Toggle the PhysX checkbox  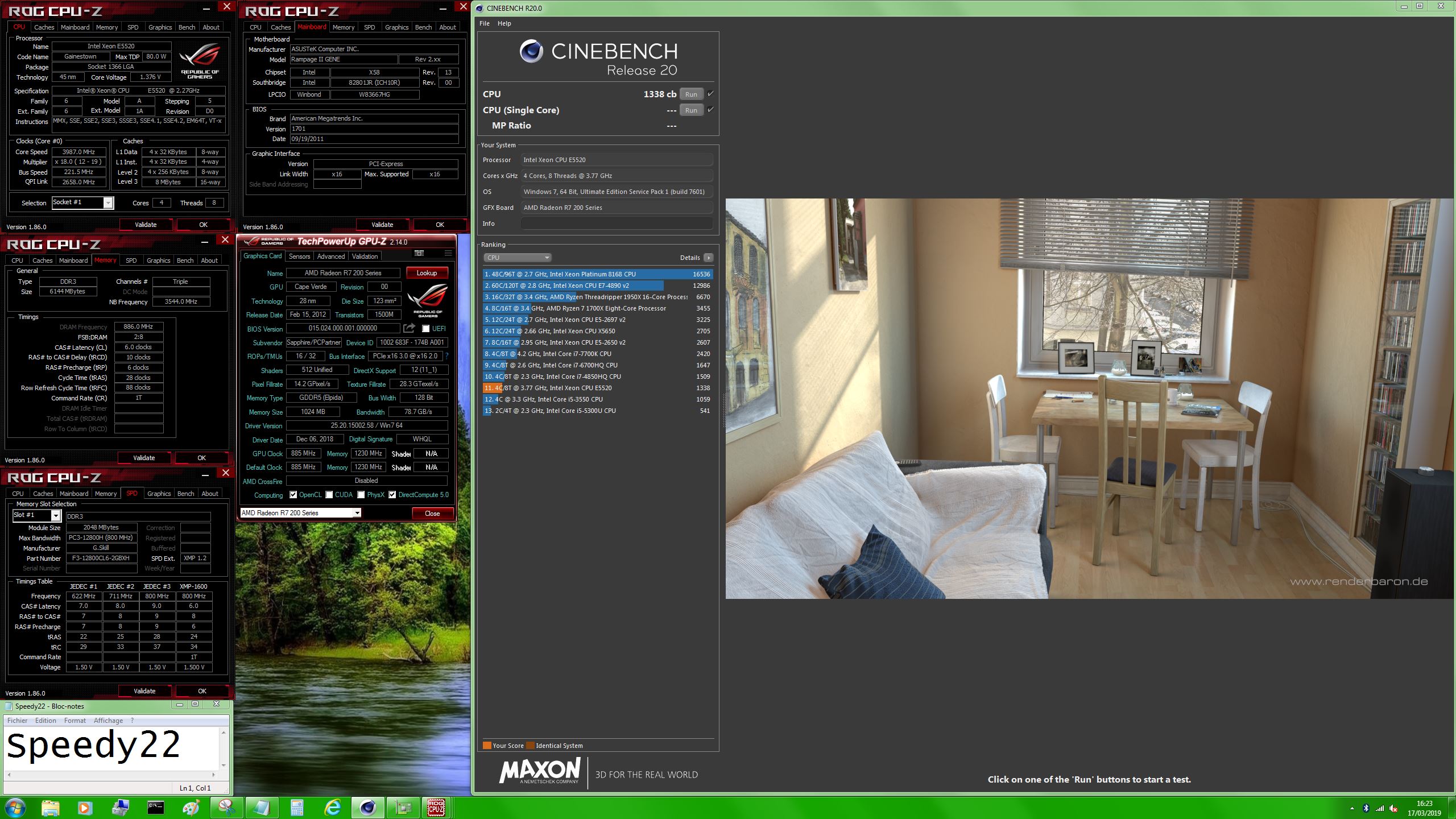tap(361, 495)
